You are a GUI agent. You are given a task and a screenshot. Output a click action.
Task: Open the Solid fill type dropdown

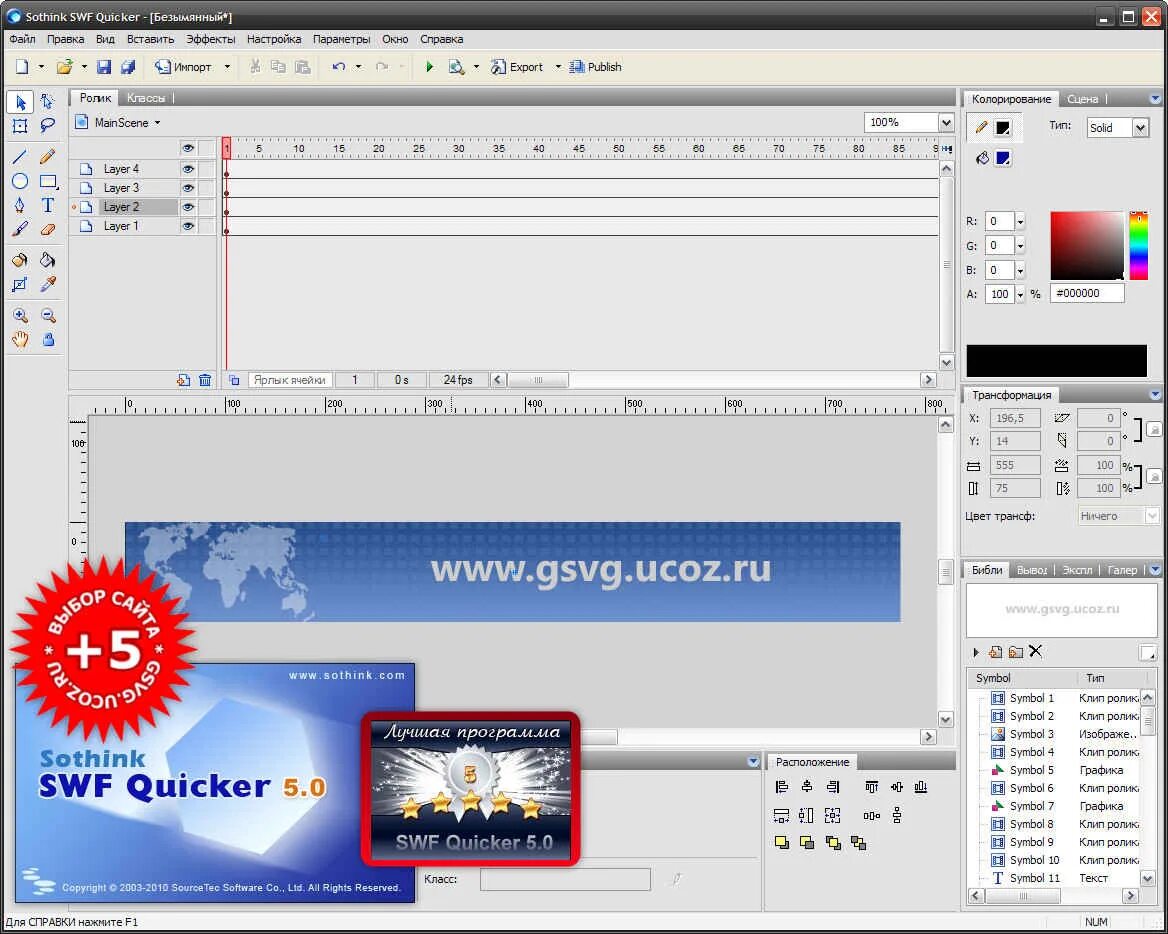pos(1140,128)
